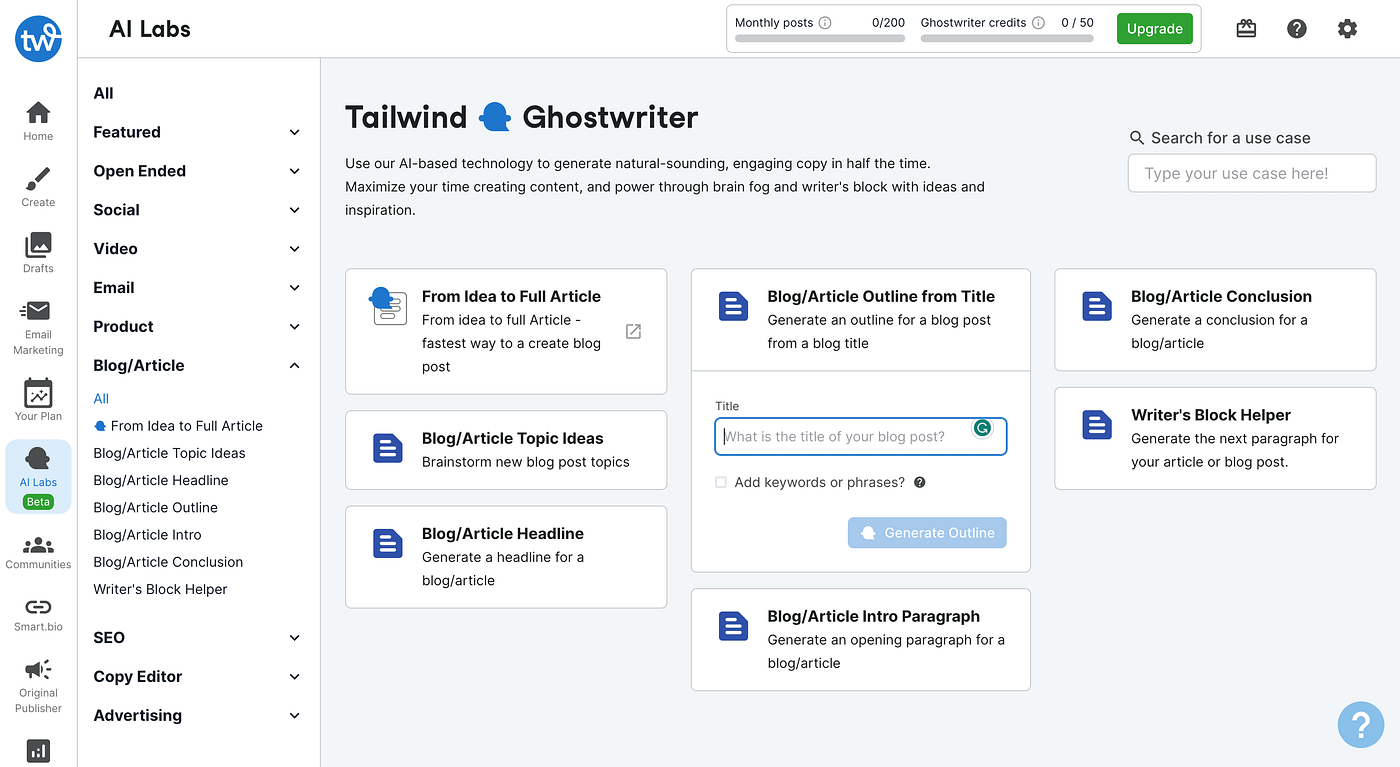
Task: Click the green Upgrade button
Action: pos(1155,29)
